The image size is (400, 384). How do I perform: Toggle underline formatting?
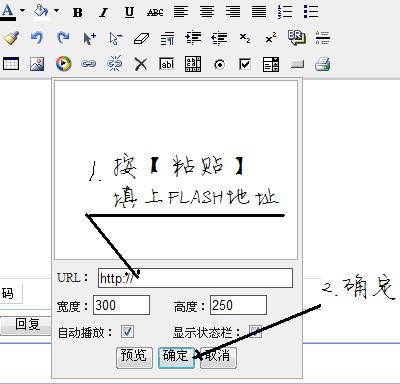pyautogui.click(x=129, y=13)
